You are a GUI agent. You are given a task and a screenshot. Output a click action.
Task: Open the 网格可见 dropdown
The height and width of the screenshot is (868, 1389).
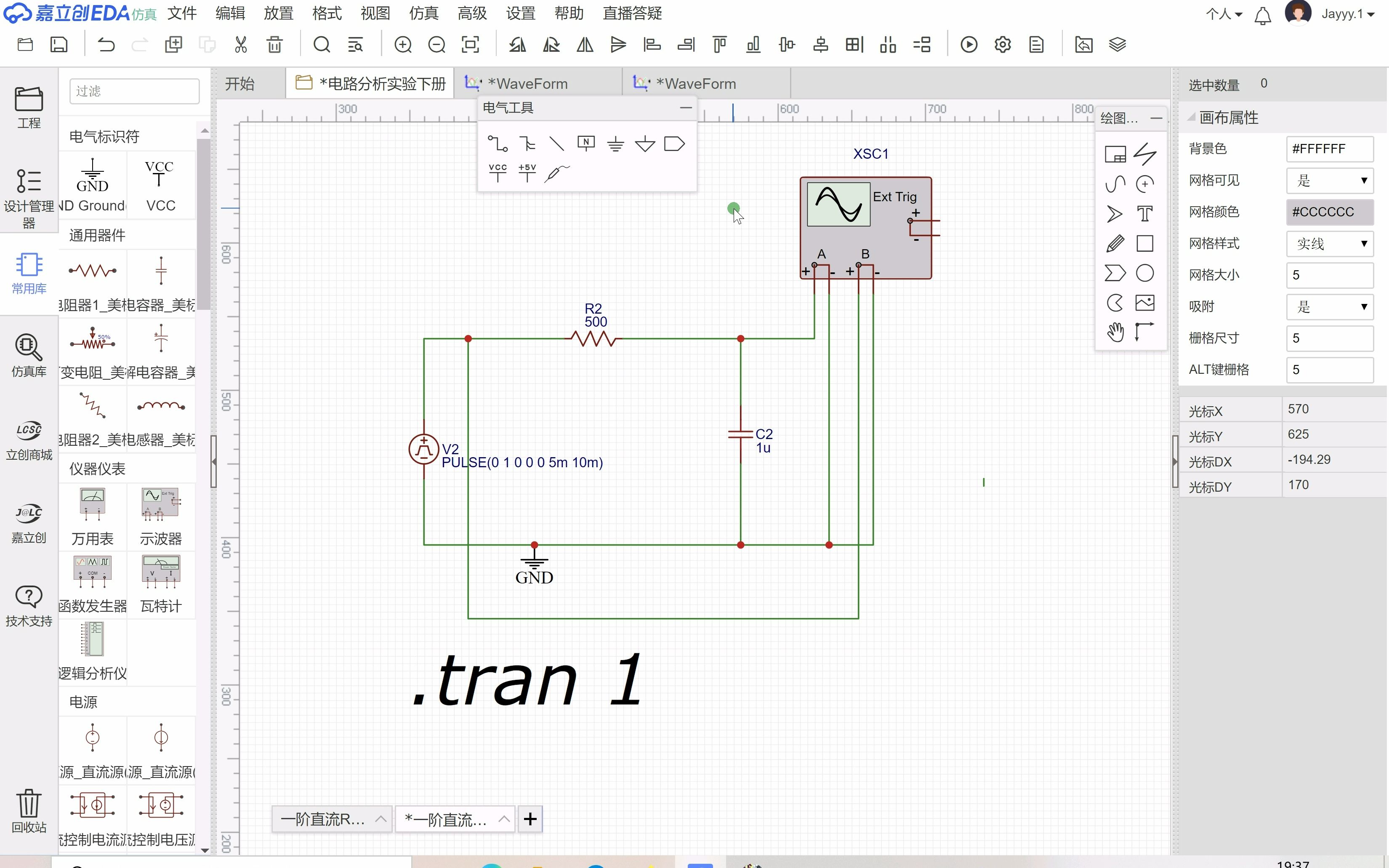1329,181
